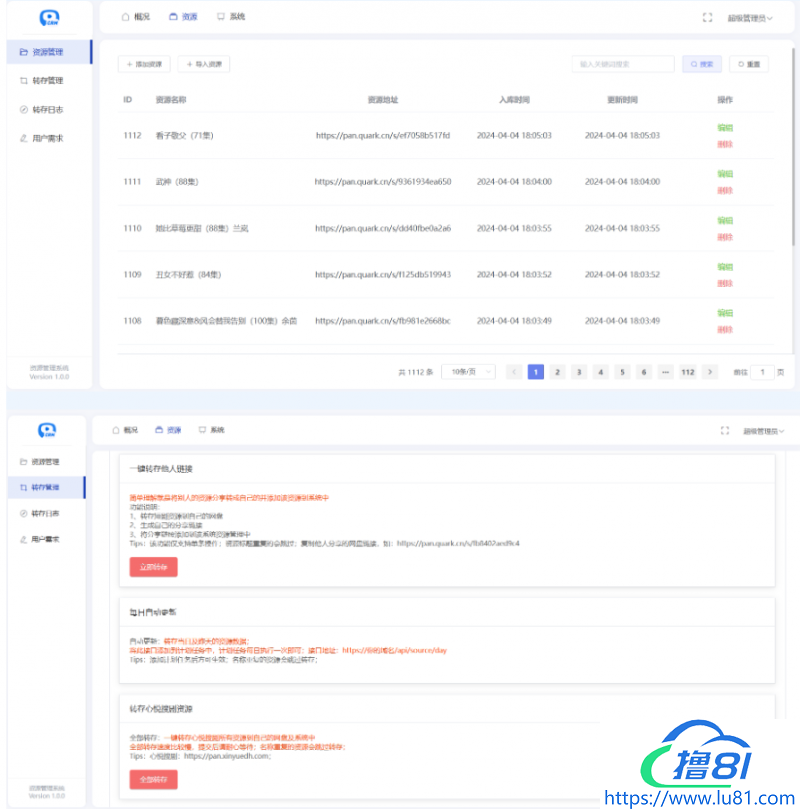Click the red 全部转存 button
Viewport: 800px width, 809px height.
(153, 778)
